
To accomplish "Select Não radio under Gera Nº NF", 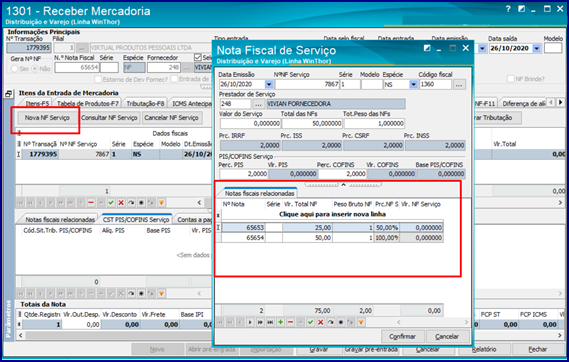I will (35, 69).
